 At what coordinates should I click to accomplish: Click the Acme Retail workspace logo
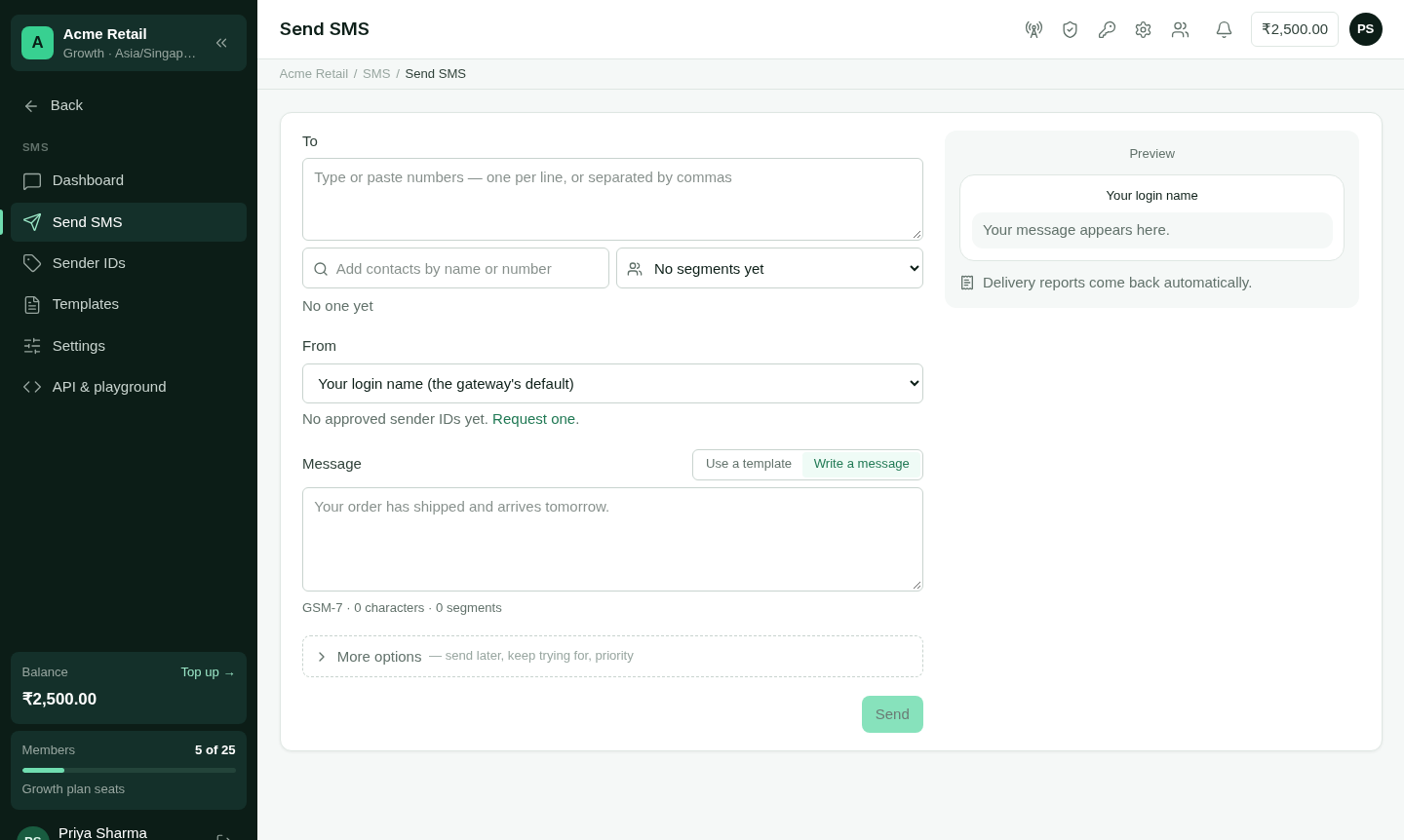[x=37, y=43]
